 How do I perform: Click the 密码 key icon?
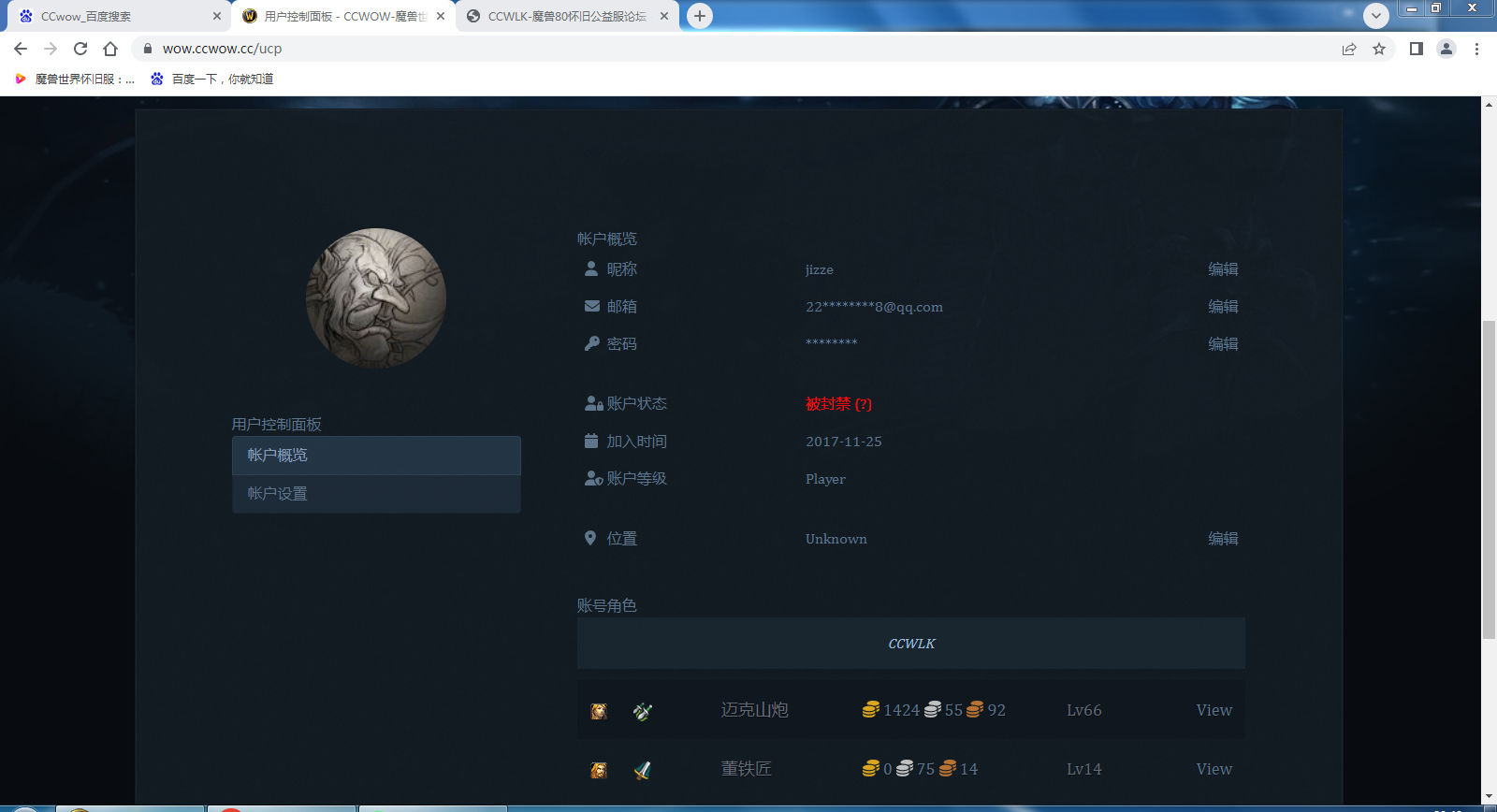point(591,343)
